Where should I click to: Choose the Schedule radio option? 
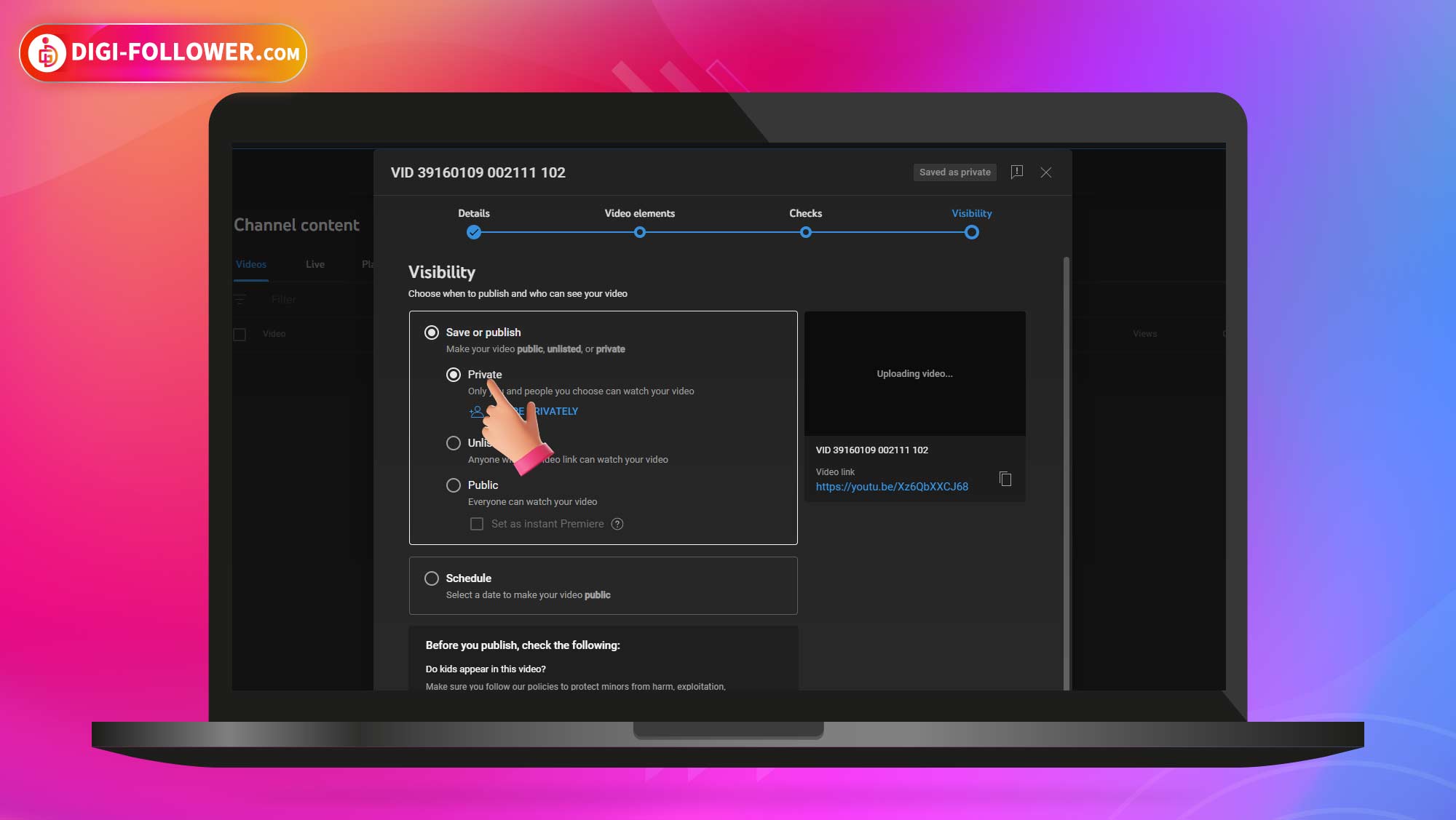tap(432, 578)
